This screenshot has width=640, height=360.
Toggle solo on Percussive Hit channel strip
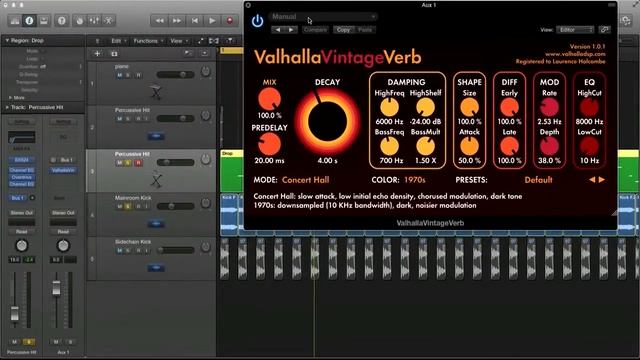click(29, 342)
